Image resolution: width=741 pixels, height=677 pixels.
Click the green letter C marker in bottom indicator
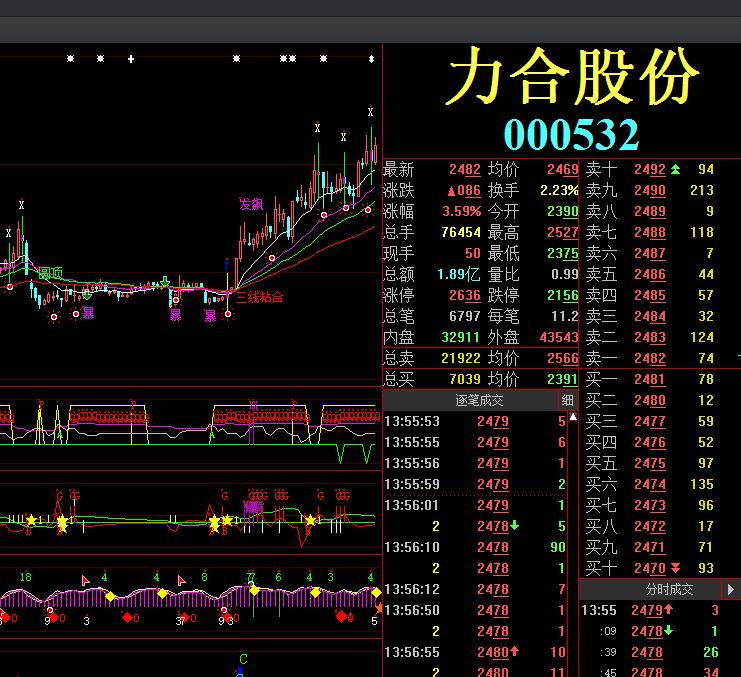[243, 659]
